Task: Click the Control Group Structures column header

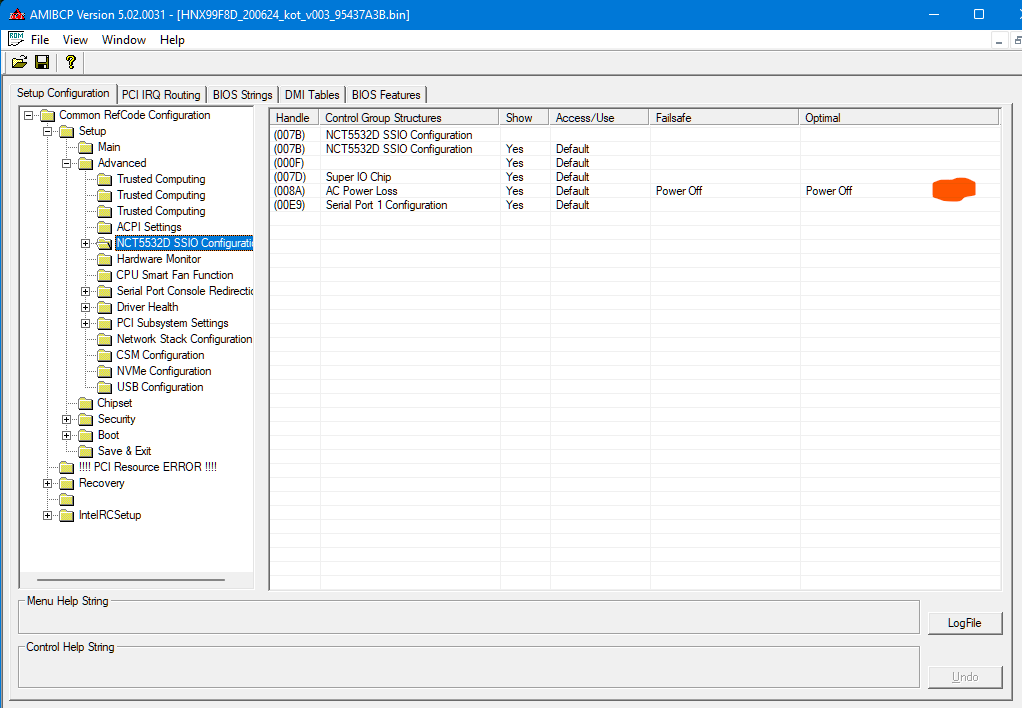Action: coord(409,118)
